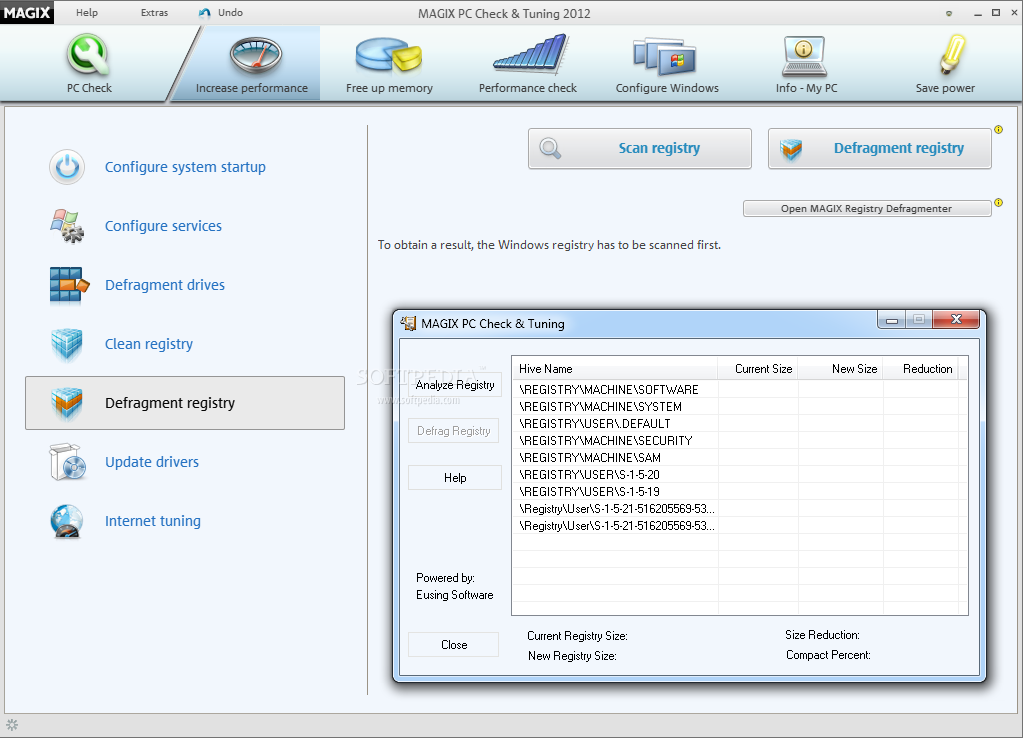The image size is (1023, 738).
Task: Open the Defragment drives link
Action: (164, 285)
